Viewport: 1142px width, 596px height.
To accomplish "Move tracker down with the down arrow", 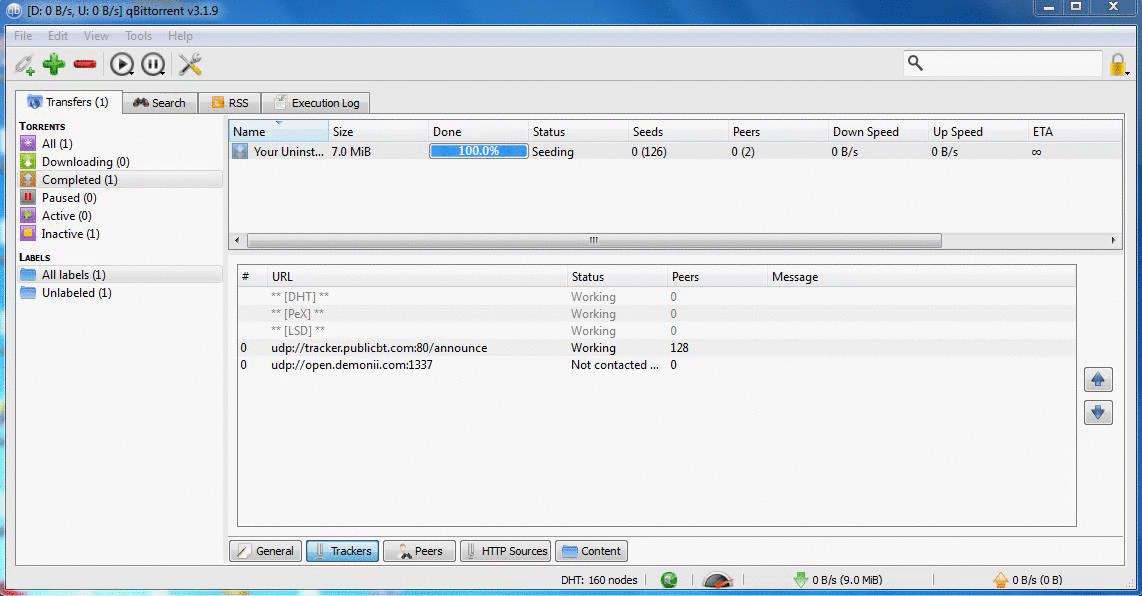I will pyautogui.click(x=1098, y=413).
